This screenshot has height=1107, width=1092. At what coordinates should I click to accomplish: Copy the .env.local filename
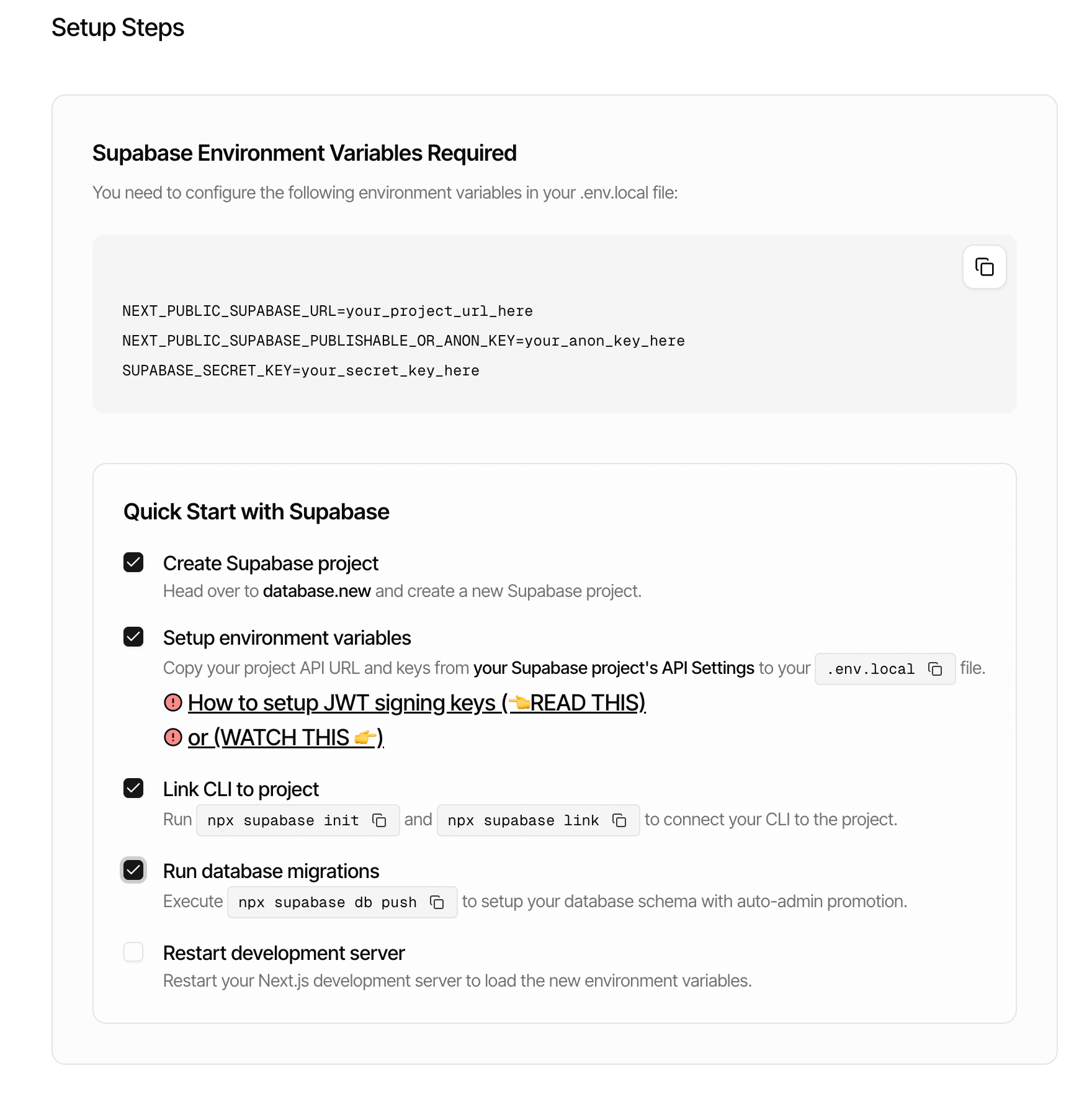935,669
